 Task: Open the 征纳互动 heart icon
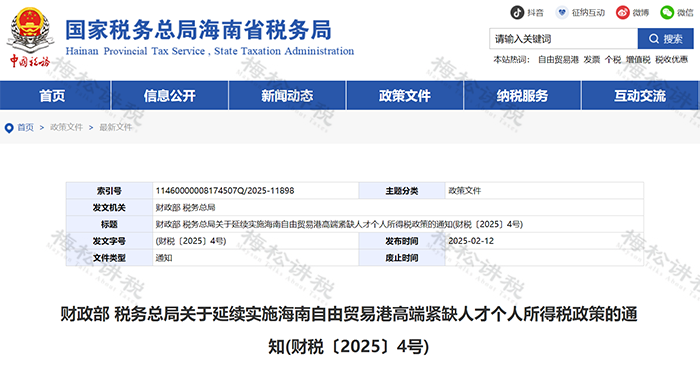click(x=562, y=12)
